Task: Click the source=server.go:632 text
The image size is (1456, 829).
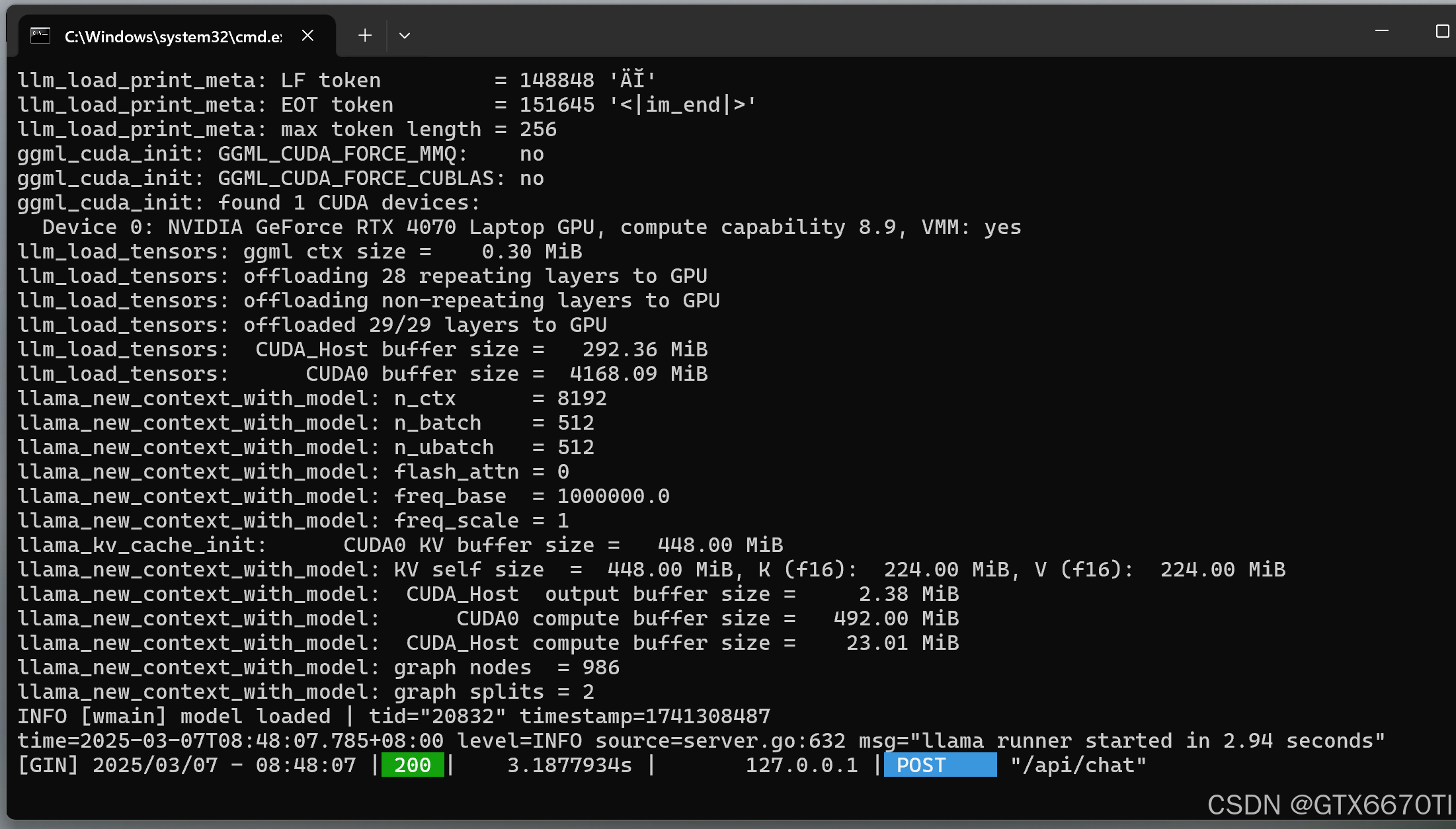Action: tap(719, 740)
